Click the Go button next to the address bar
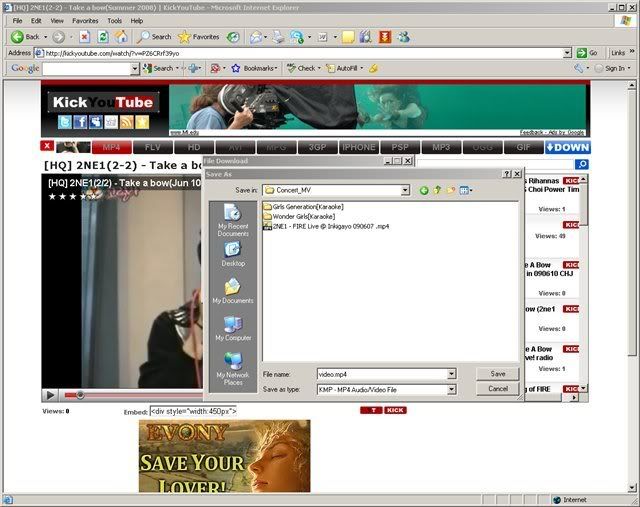The height and width of the screenshot is (507, 640). [587, 53]
